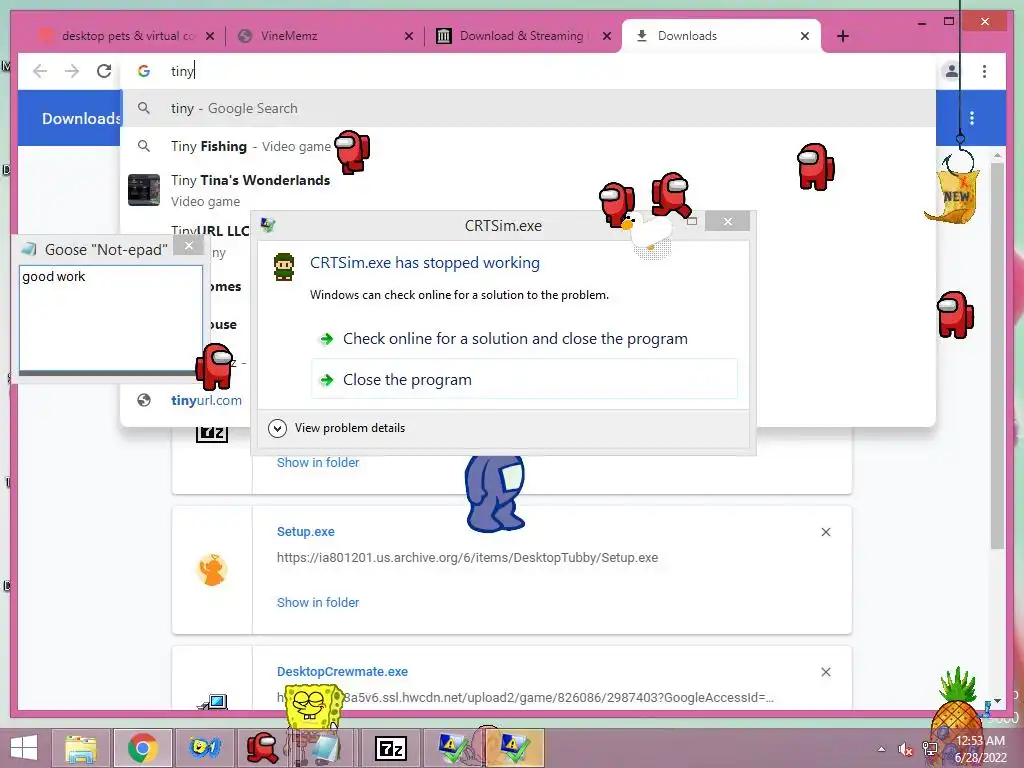Click the address bar containing 'tiny'

[x=528, y=71]
